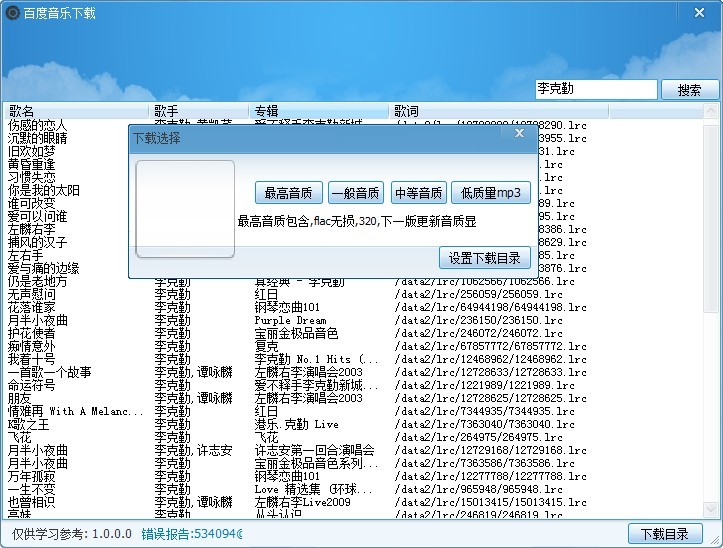Click lyric path /data2/lrc/256059/256059.lrc
Image resolution: width=723 pixels, height=548 pixels.
(479, 294)
